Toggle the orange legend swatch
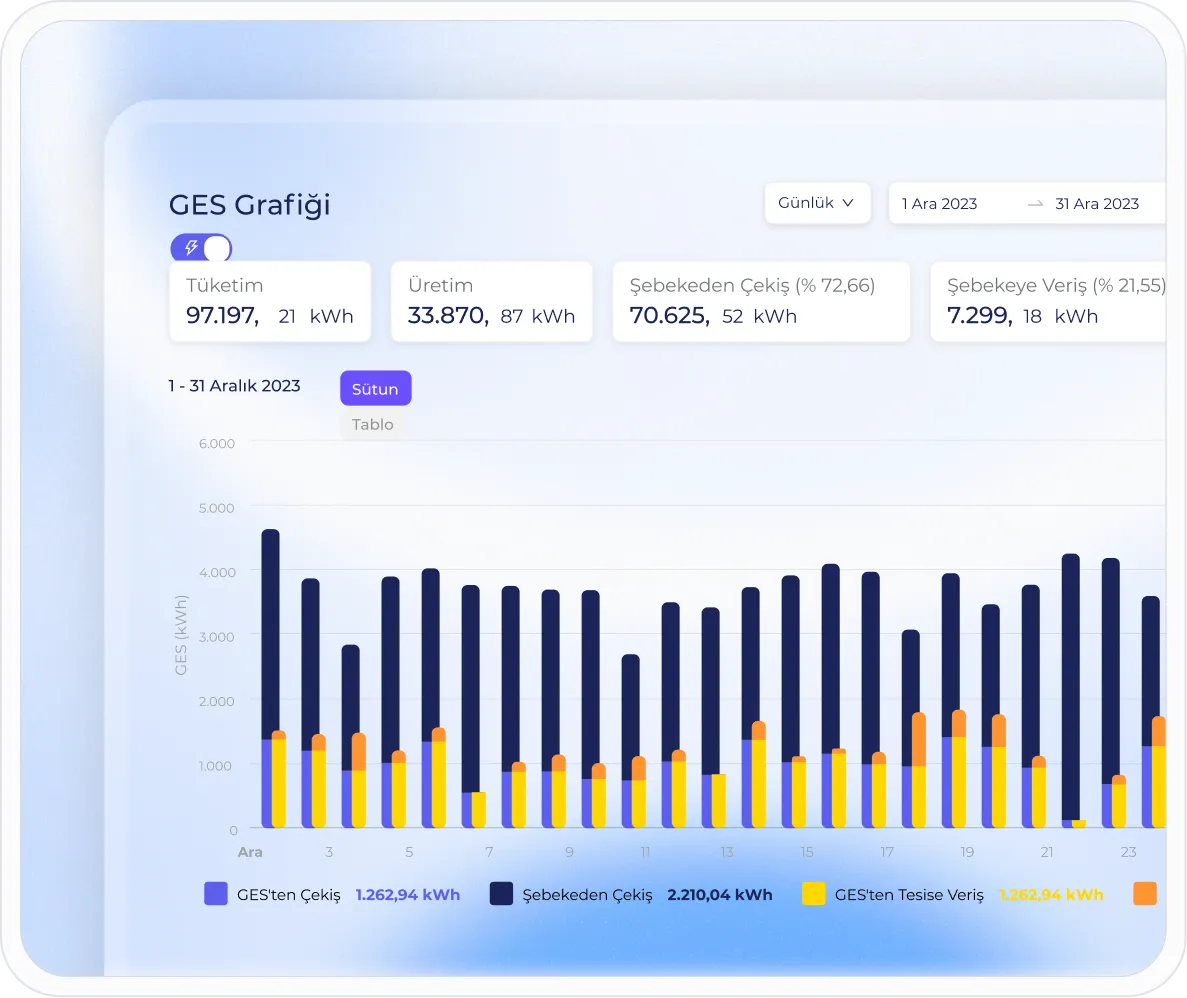Image resolution: width=1187 pixels, height=998 pixels. [x=1145, y=894]
